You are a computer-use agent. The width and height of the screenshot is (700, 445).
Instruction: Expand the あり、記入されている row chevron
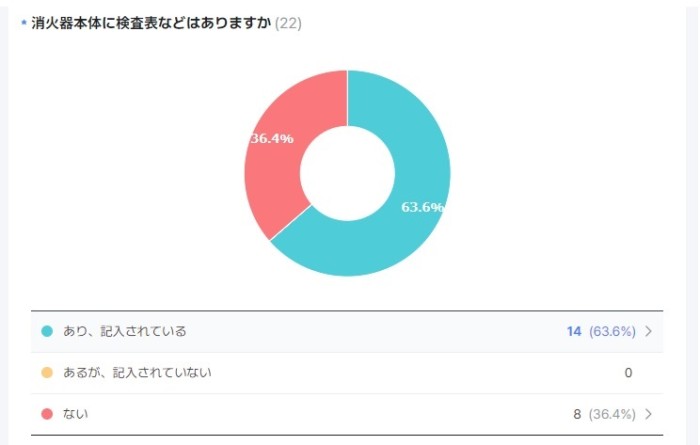(649, 331)
